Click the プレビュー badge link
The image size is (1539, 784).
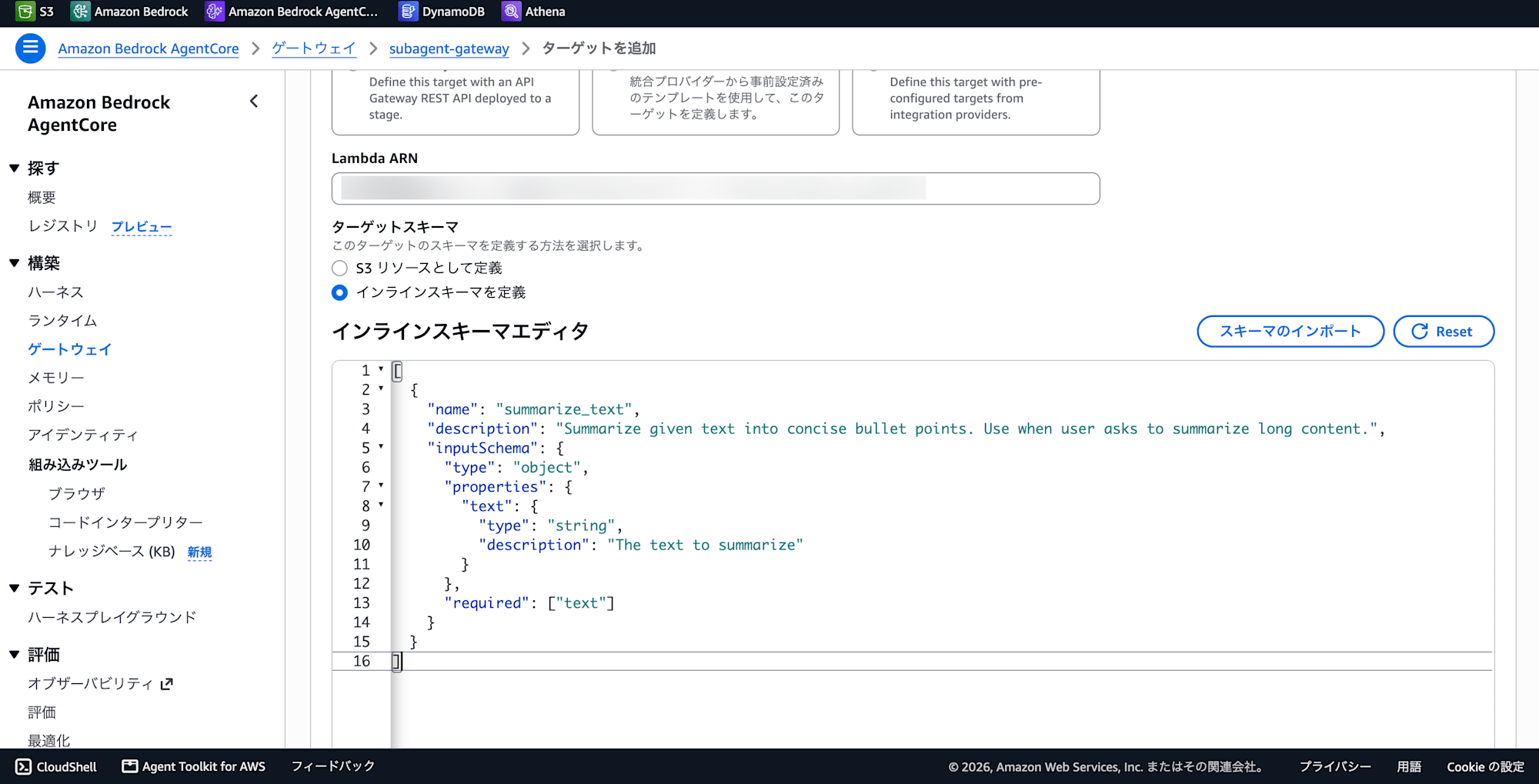point(142,227)
